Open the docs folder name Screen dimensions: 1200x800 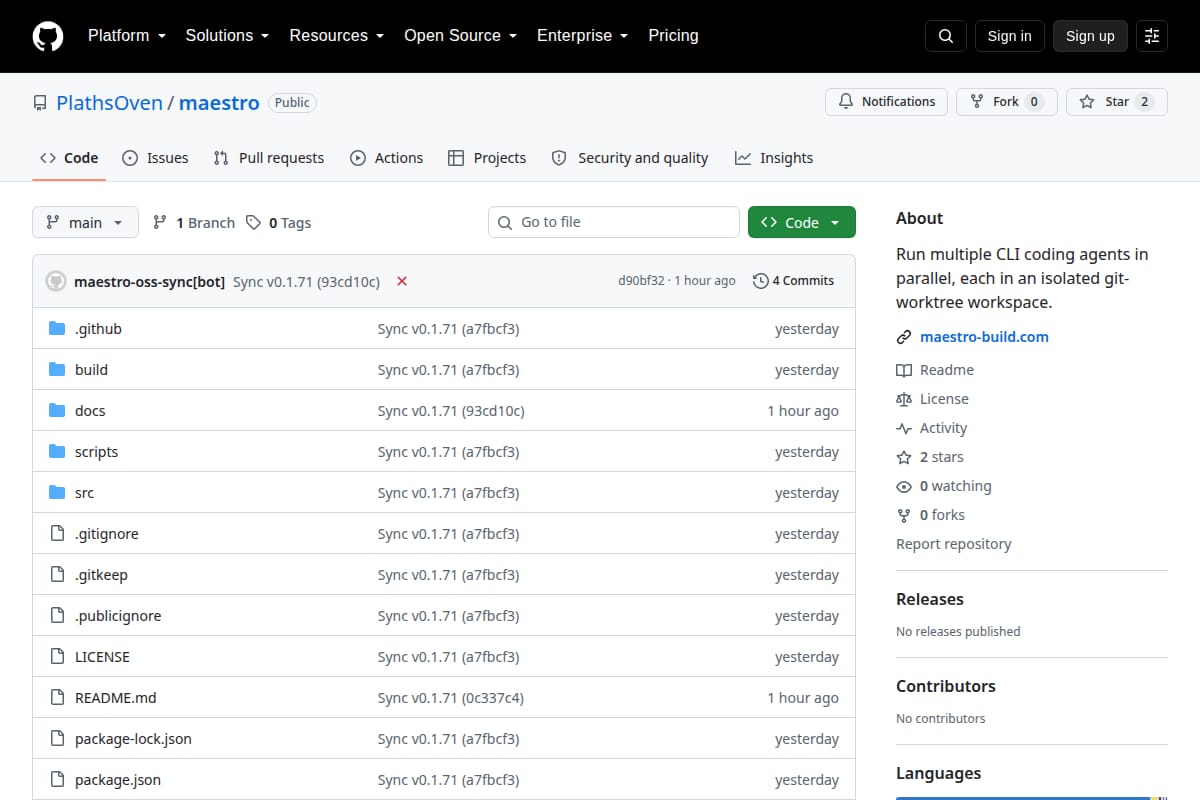click(x=90, y=411)
